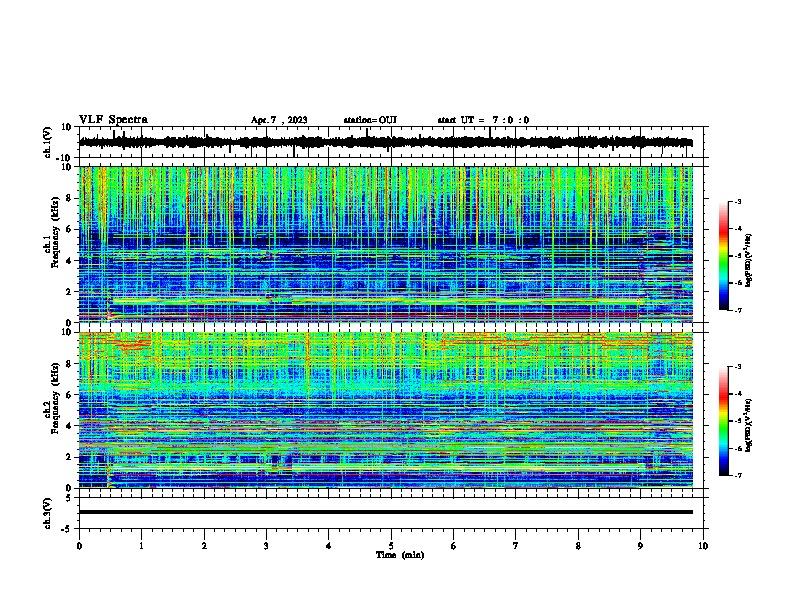Click the "2" kHz tick of ch.1 spectrogram
The width and height of the screenshot is (792, 612).
click(x=69, y=291)
